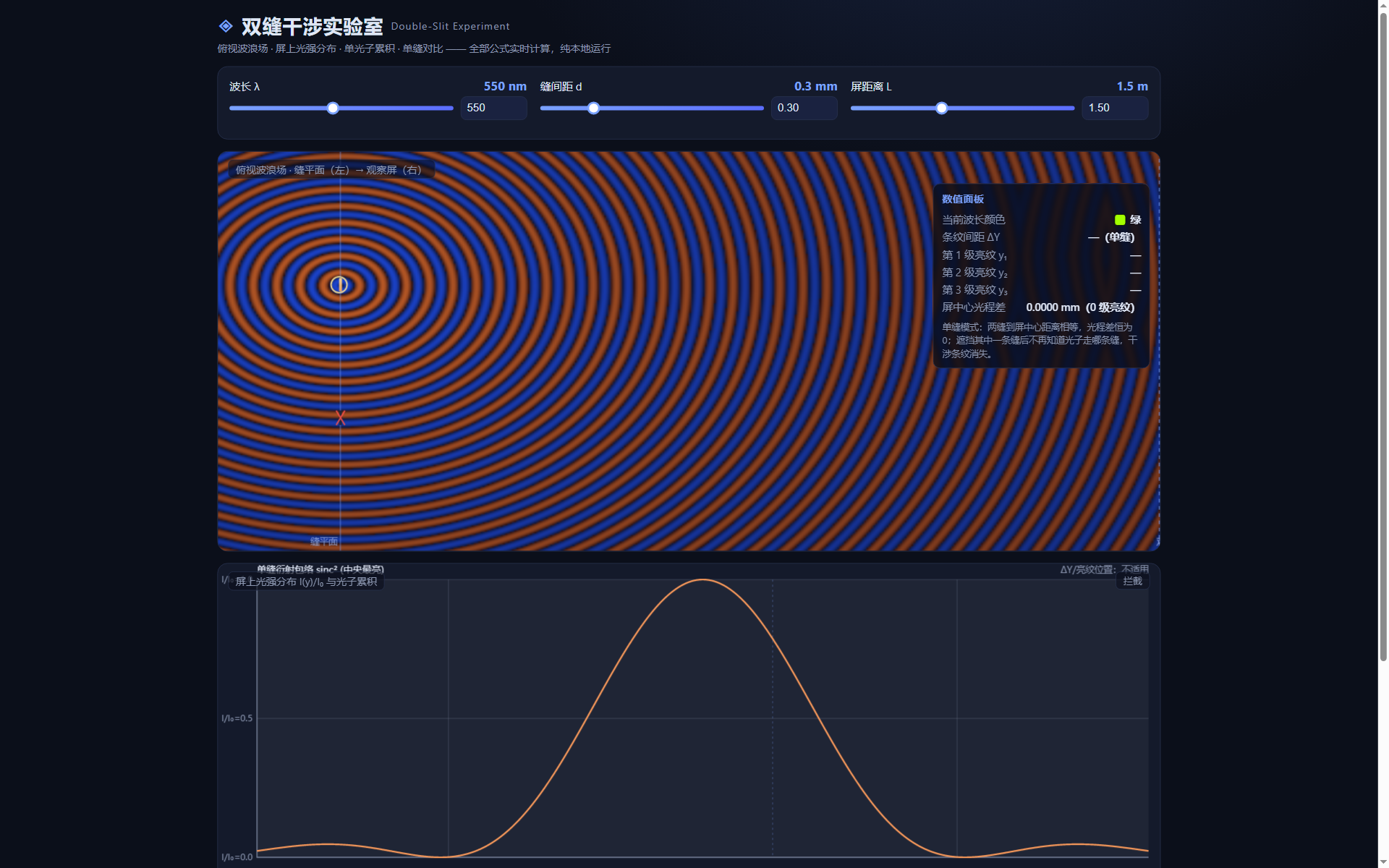Screen dimensions: 1389x868
Task: Click the 屏上光强分布 chart caption
Action: [x=306, y=582]
